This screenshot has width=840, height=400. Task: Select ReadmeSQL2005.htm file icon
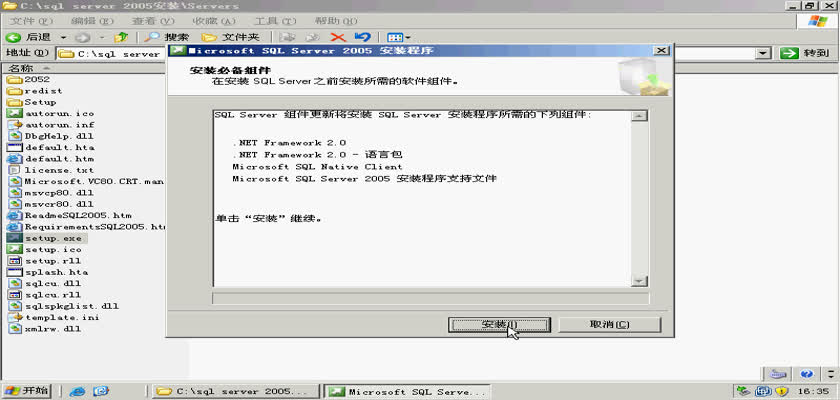(x=15, y=215)
